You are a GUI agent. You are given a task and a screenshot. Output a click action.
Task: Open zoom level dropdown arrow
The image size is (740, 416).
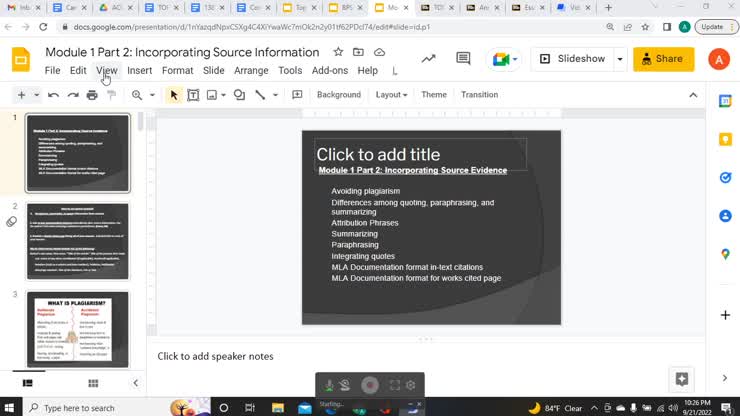tap(152, 95)
